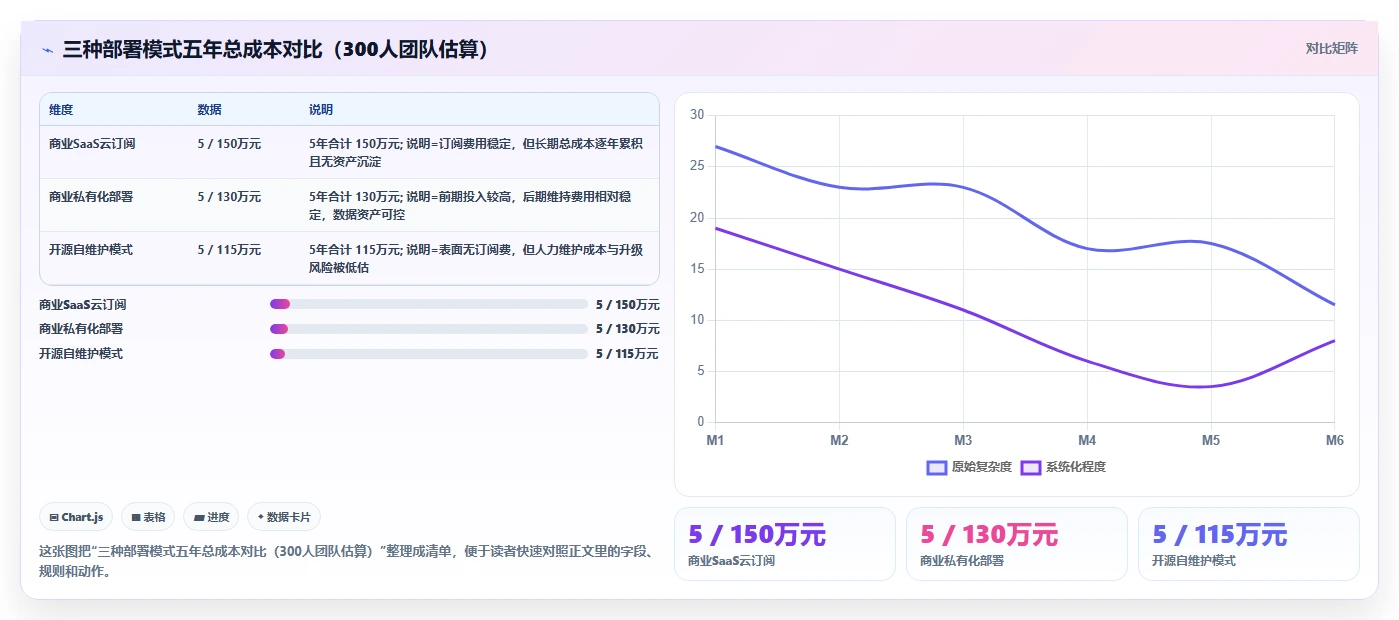Click the 5 / 115万元 table cell

229,250
